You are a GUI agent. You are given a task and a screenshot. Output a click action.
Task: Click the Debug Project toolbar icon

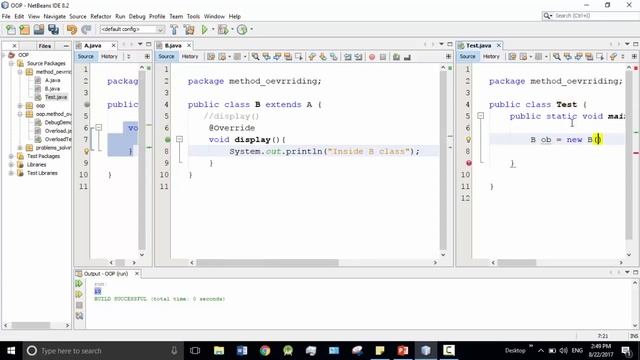pos(223,29)
